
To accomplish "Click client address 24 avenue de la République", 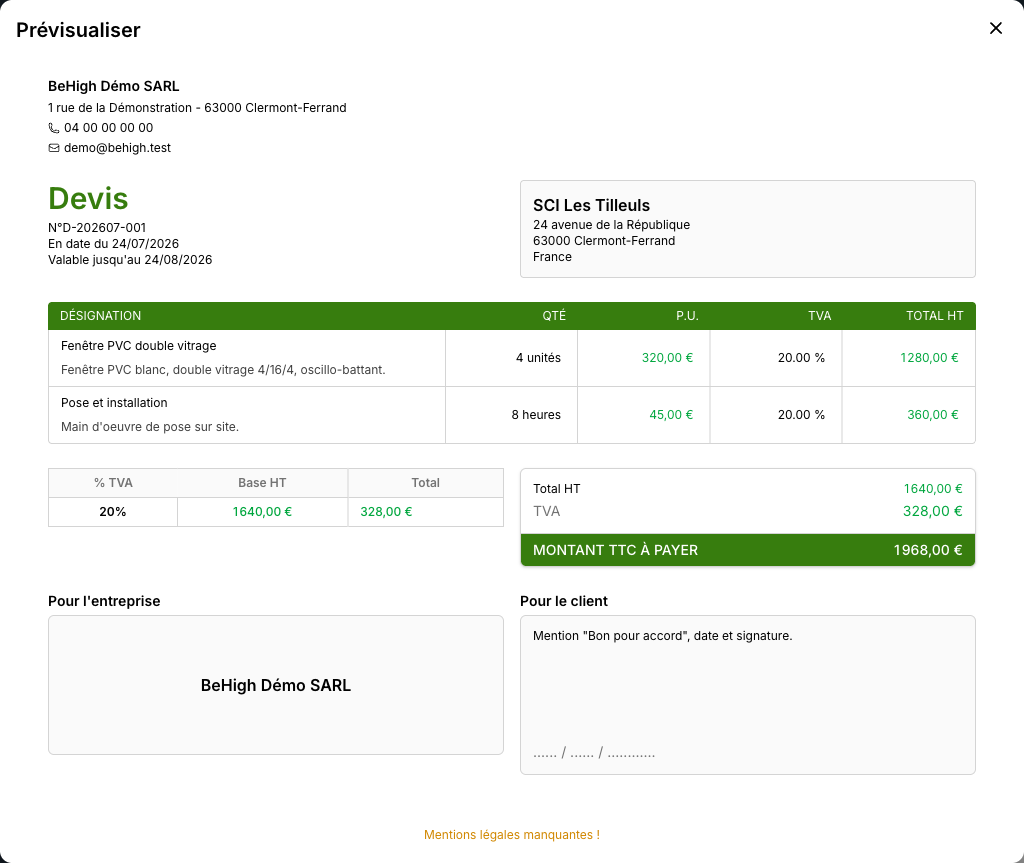I will tap(611, 225).
